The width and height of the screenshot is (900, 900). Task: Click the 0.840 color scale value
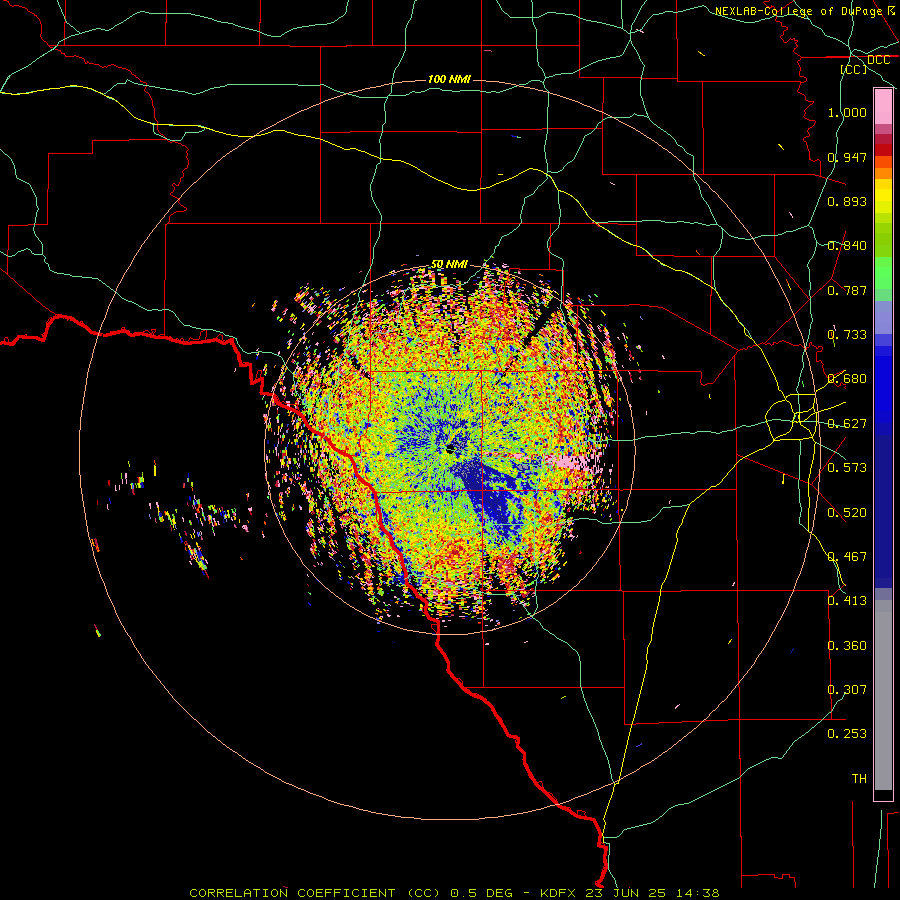pos(847,246)
